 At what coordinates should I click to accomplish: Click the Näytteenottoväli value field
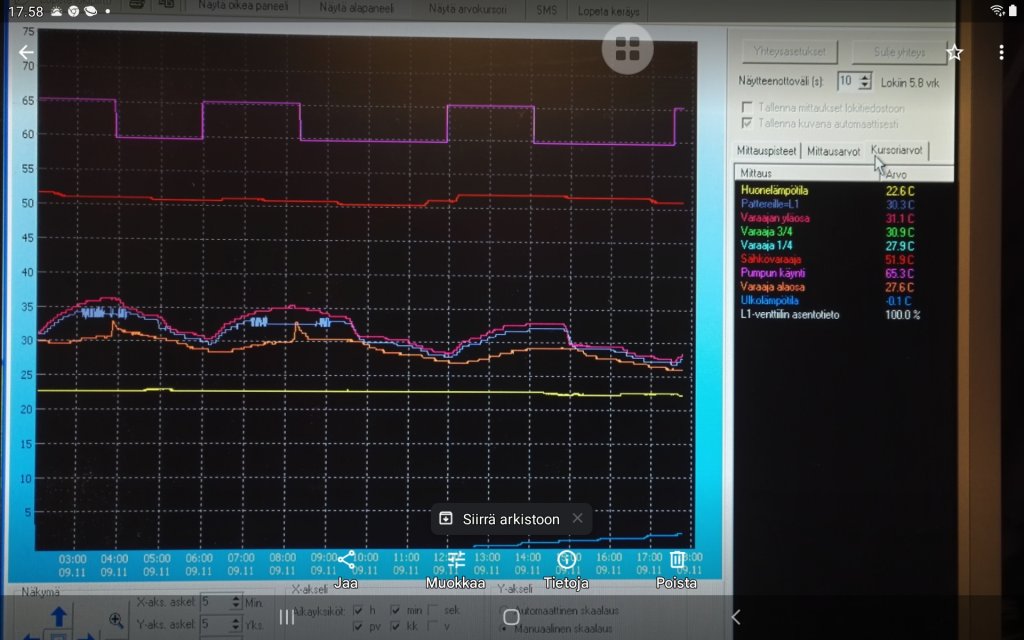[x=847, y=81]
